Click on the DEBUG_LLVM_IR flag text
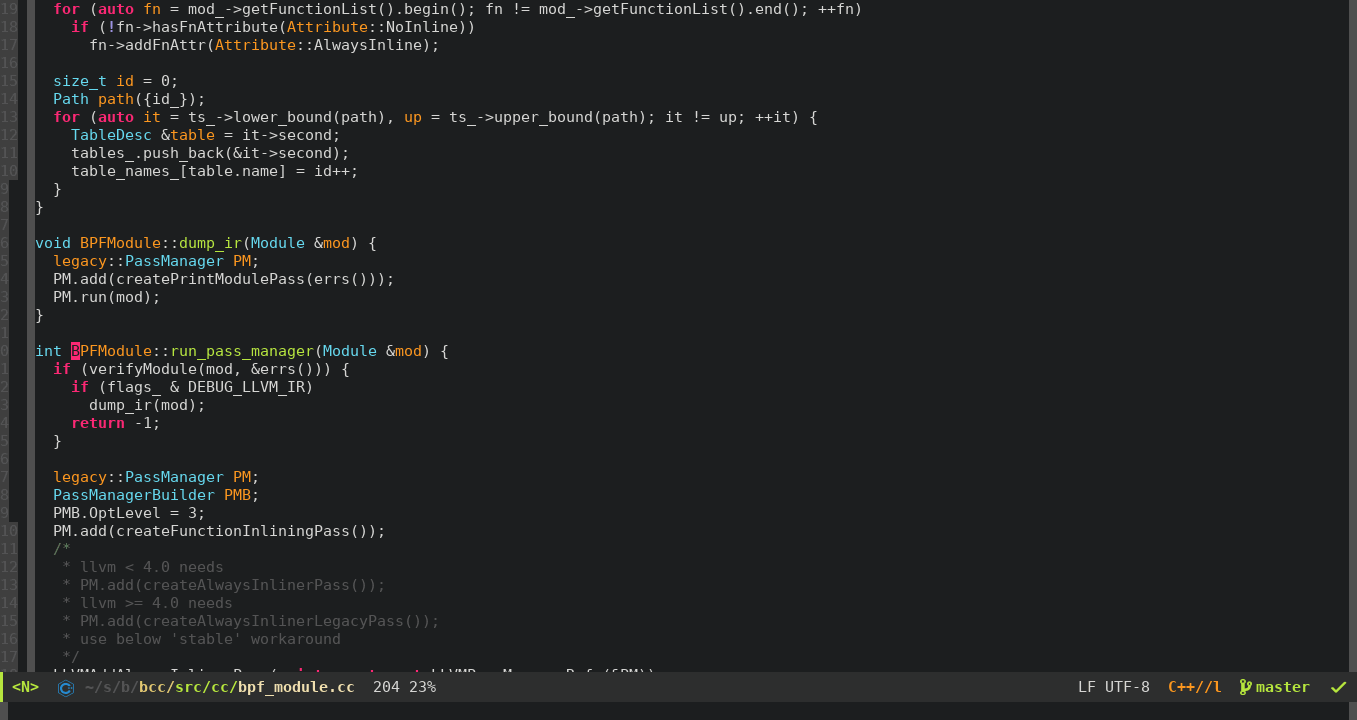The width and height of the screenshot is (1357, 720). [x=250, y=387]
